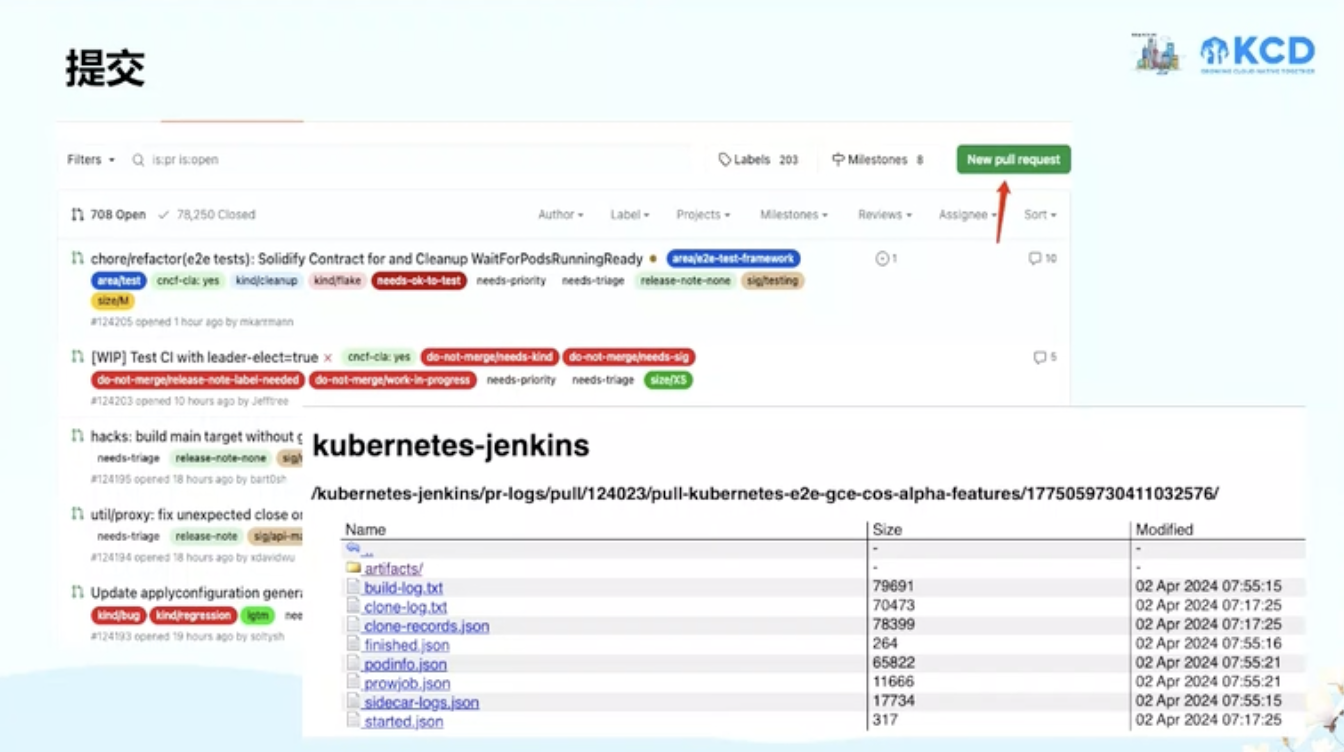
Task: Open the Filters dropdown
Action: pos(91,159)
